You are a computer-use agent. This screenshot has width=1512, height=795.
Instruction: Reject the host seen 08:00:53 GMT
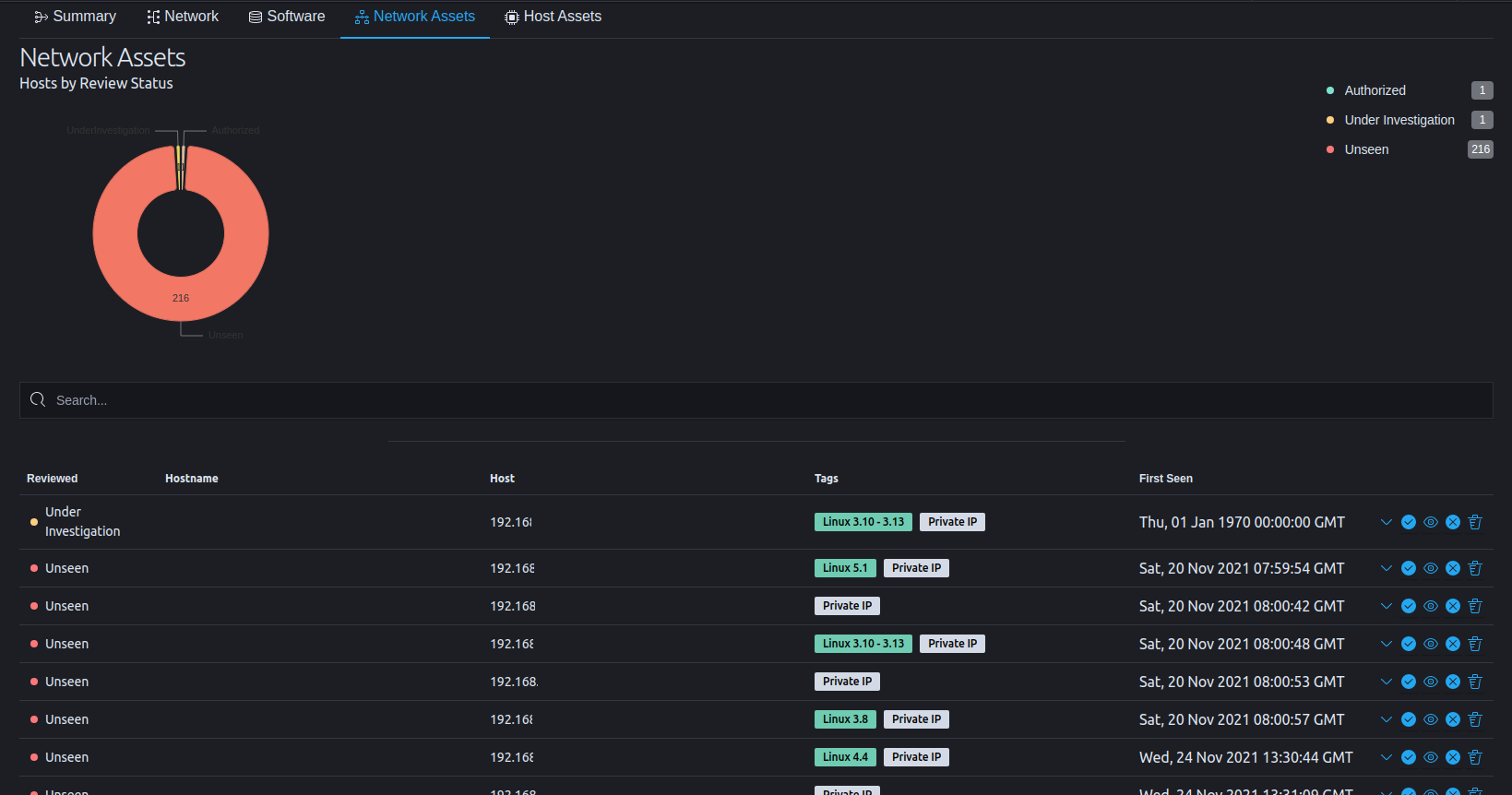click(x=1453, y=682)
